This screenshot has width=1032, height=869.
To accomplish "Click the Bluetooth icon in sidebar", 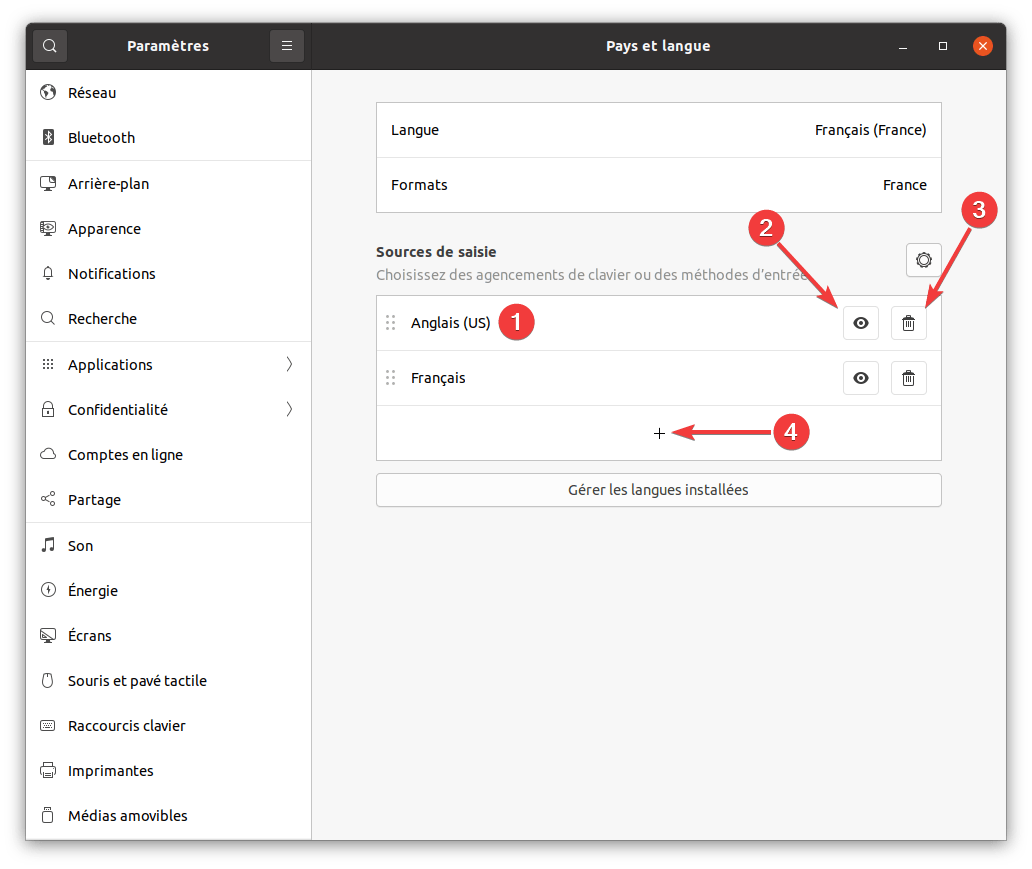I will click(47, 138).
